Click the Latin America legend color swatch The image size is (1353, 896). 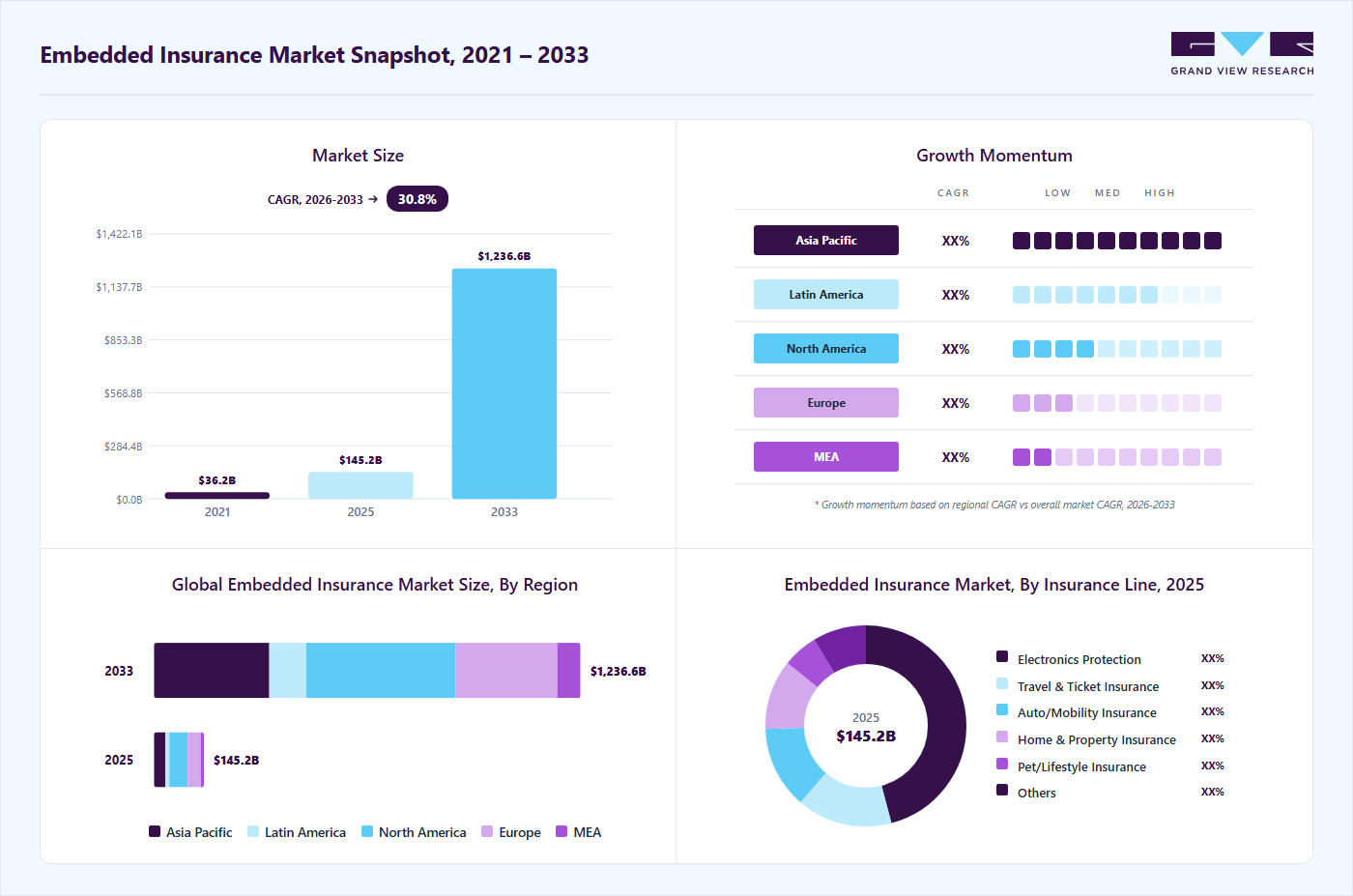point(253,831)
